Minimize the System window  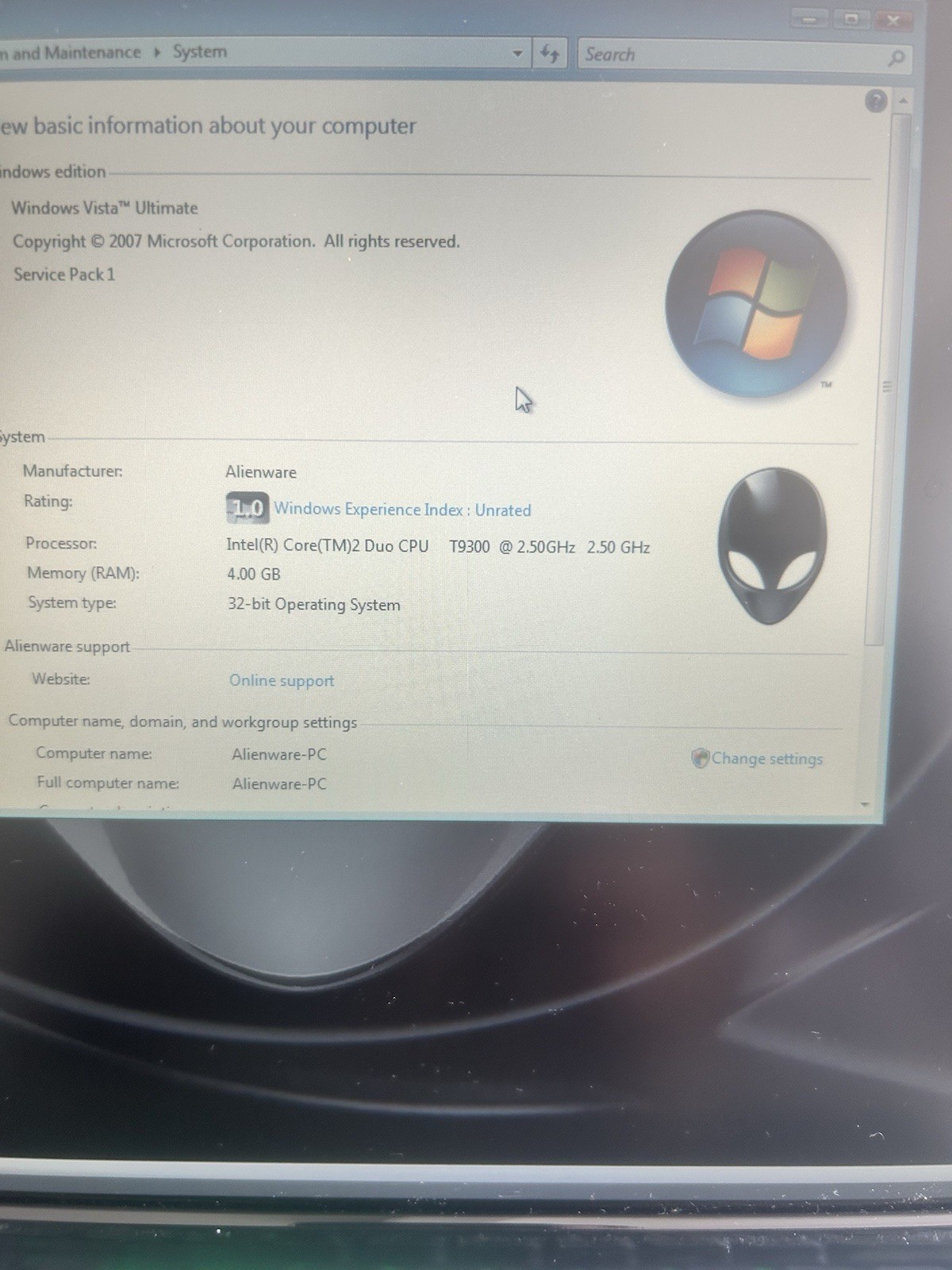pyautogui.click(x=809, y=19)
